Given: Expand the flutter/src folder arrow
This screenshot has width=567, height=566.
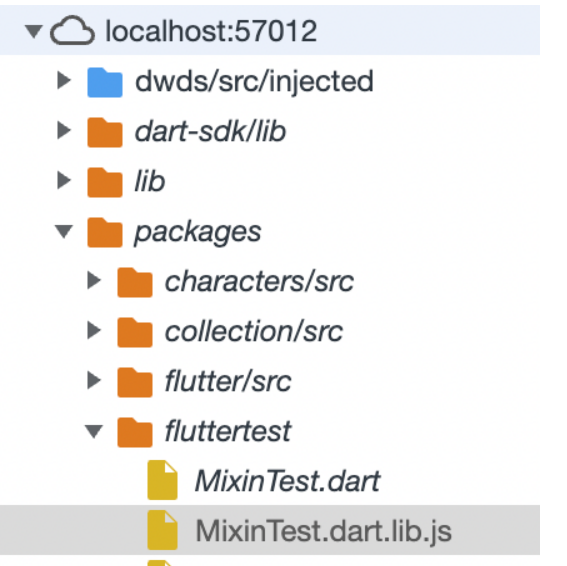Looking at the screenshot, I should click(94, 380).
